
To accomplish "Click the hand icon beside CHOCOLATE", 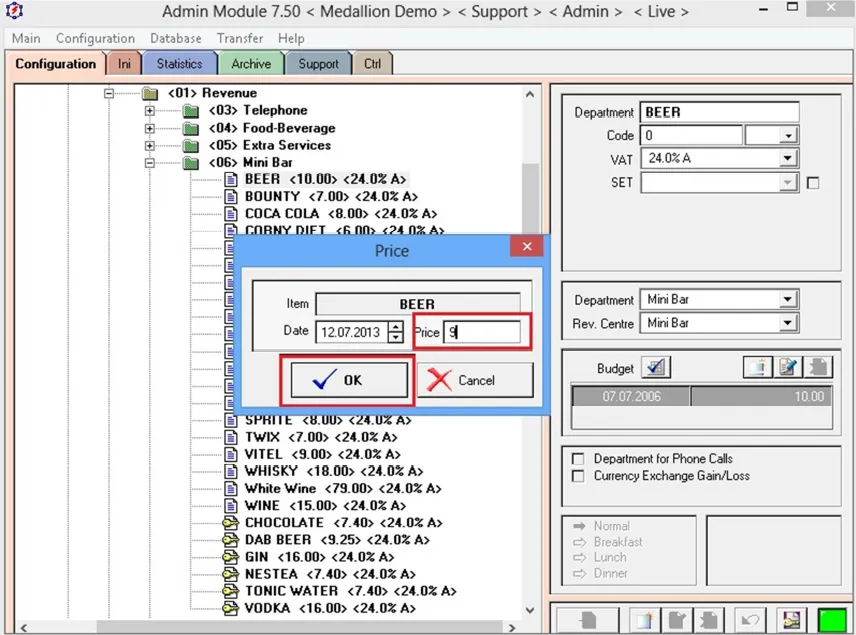I will 231,523.
